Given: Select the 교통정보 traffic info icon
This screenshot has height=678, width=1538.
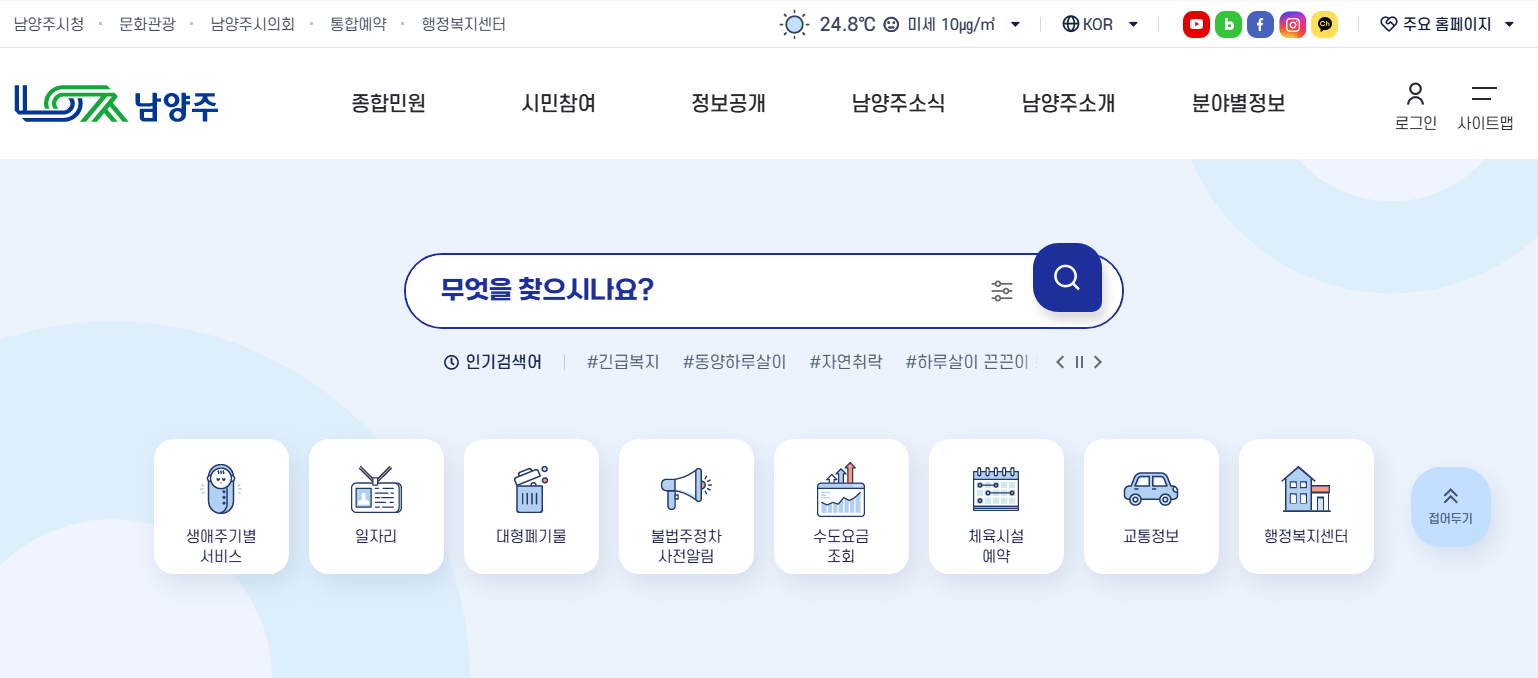Looking at the screenshot, I should (1151, 505).
